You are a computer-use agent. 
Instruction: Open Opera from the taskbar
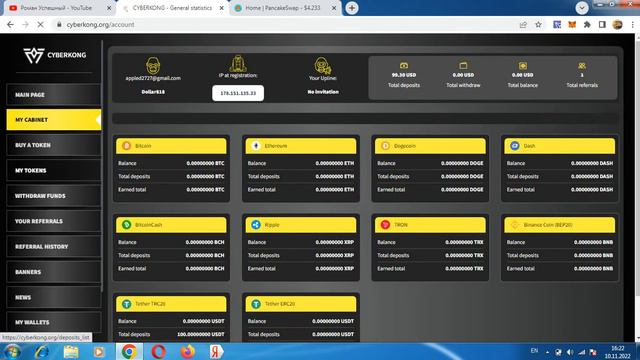pos(158,351)
